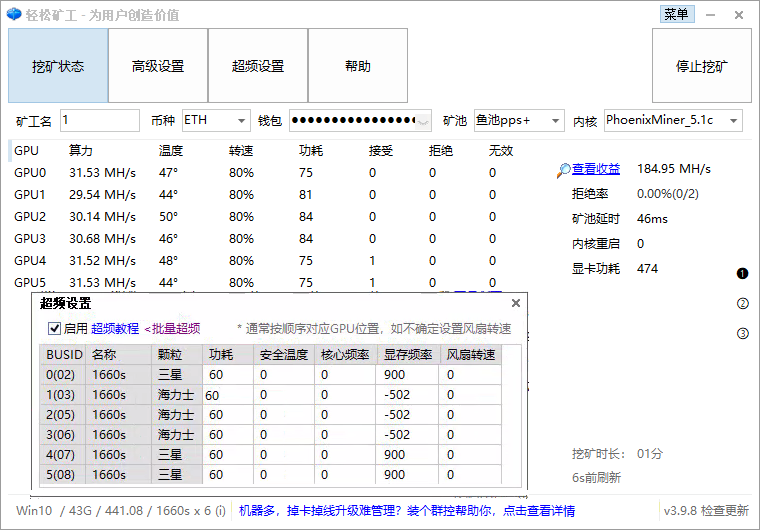Screen dimensions: 761x530
Task: Close the 超频设置 overclock panel
Action: pos(516,303)
